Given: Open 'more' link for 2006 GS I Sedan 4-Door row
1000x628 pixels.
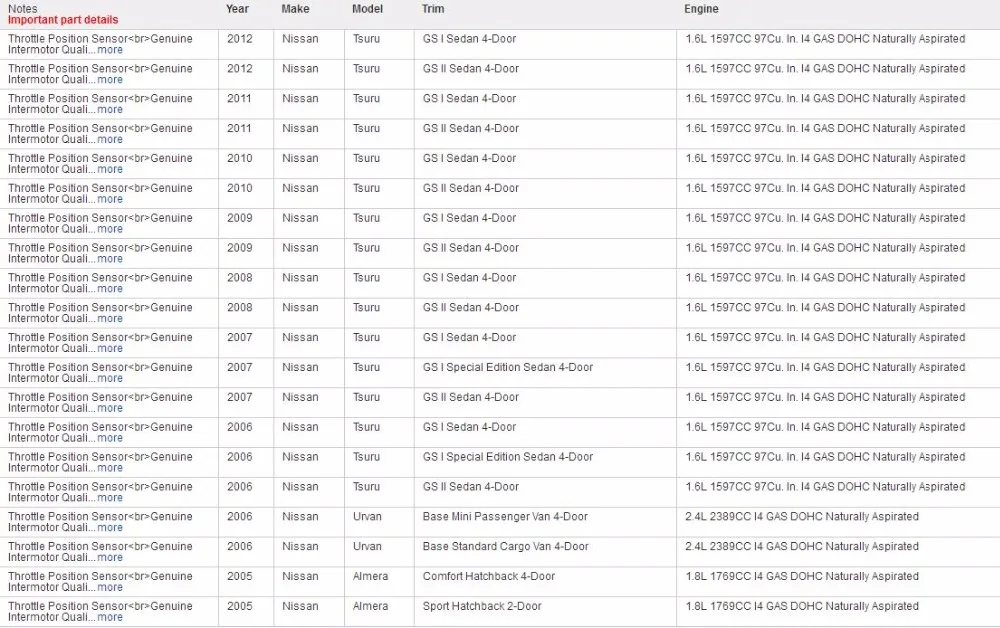Looking at the screenshot, I should point(110,438).
